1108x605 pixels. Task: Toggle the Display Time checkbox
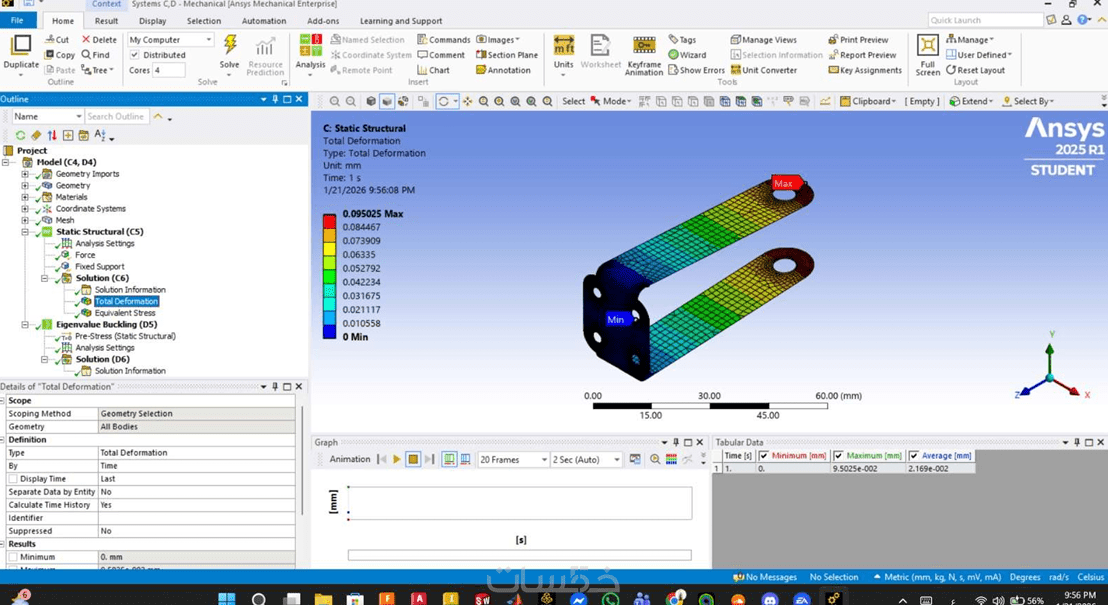click(13, 478)
